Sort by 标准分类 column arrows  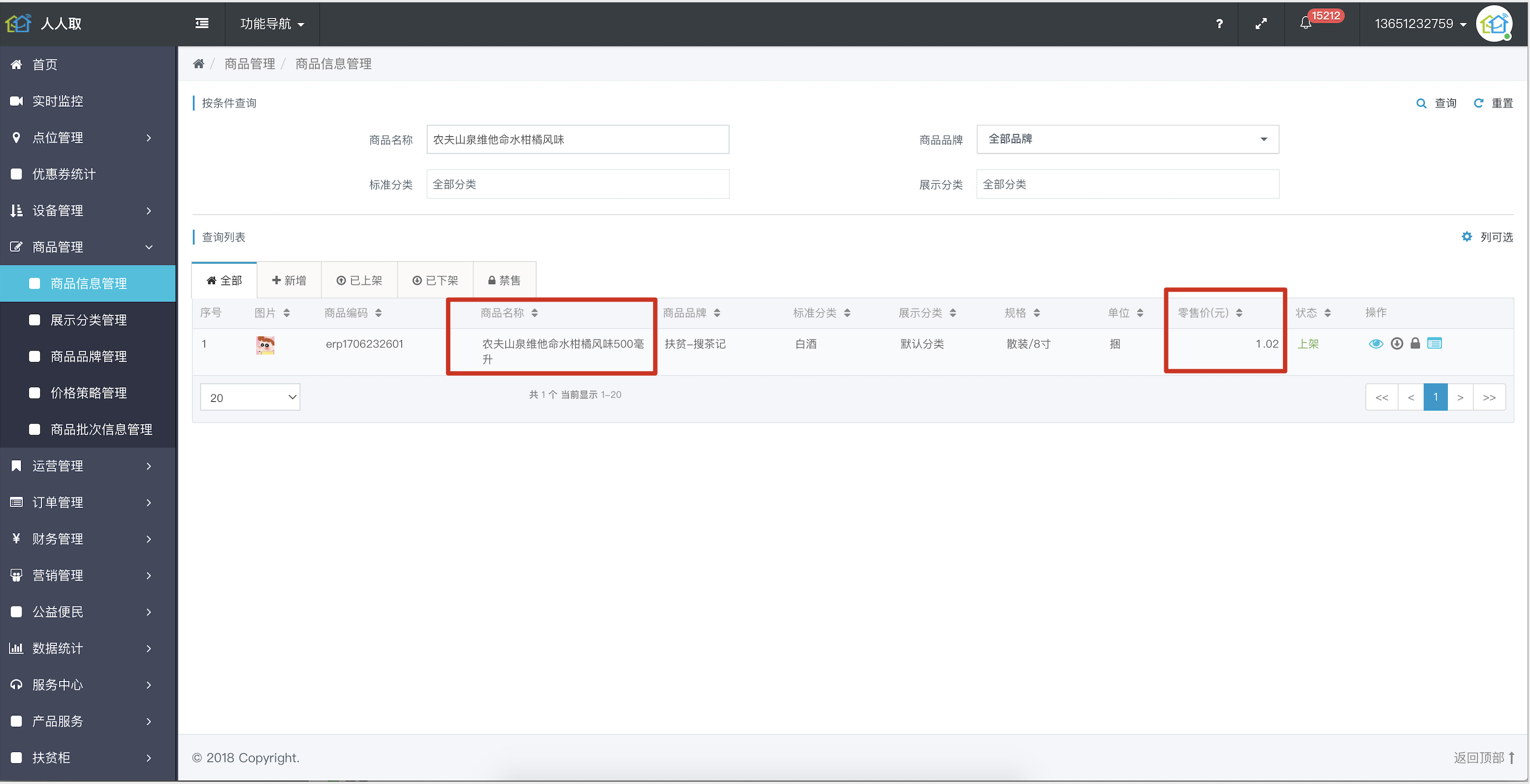point(847,313)
